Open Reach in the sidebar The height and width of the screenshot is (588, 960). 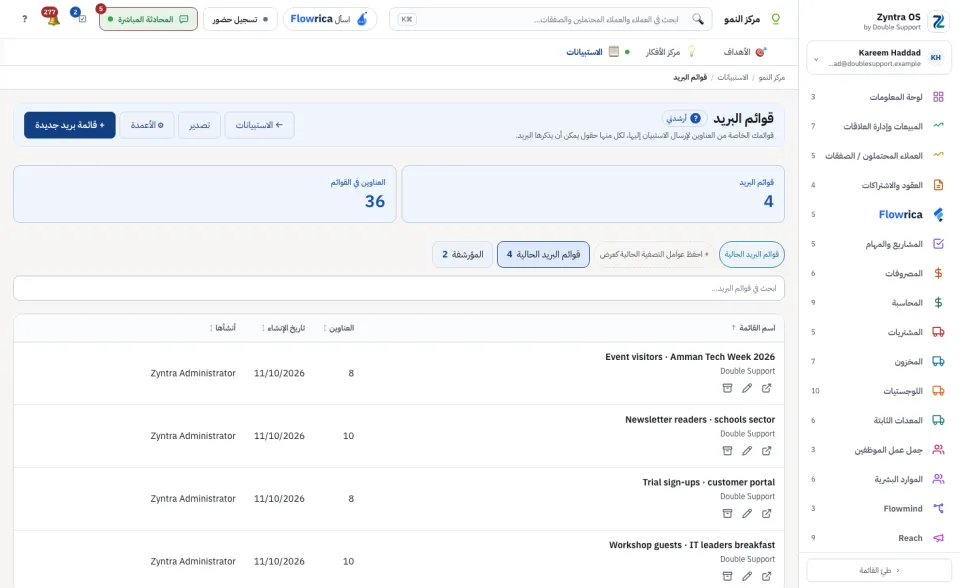coord(879,538)
